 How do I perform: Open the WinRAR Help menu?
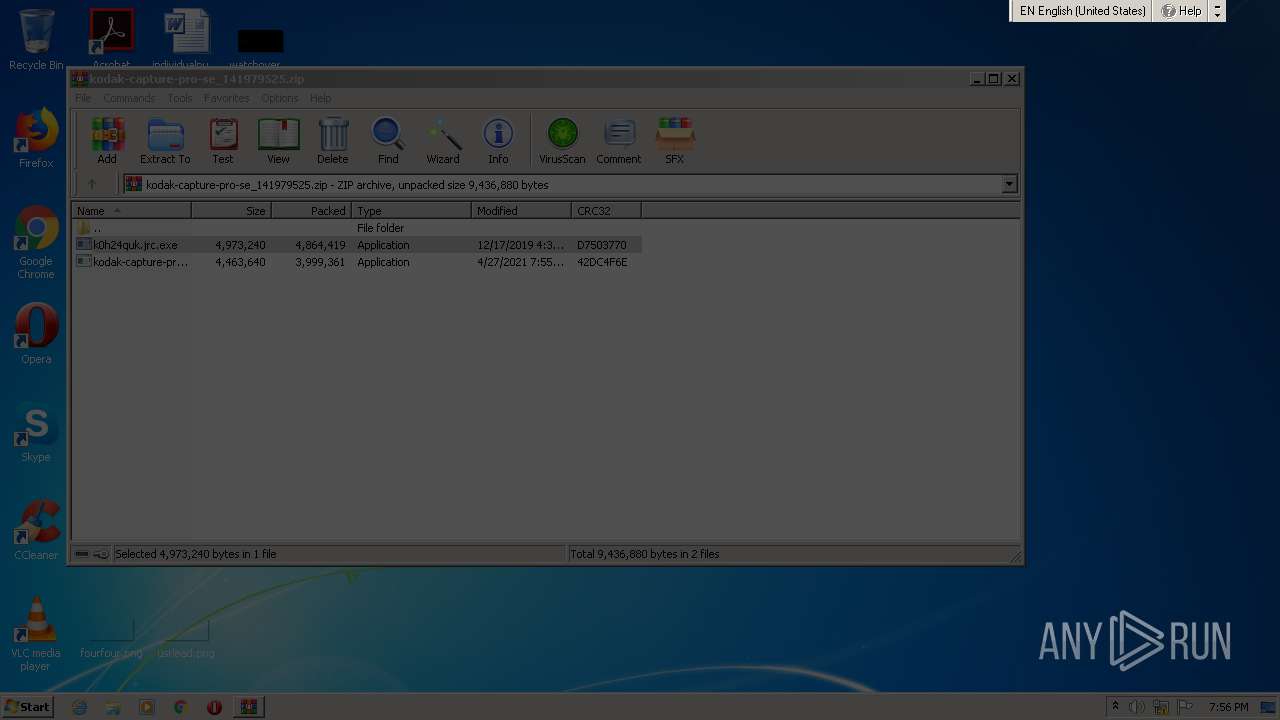(x=320, y=98)
